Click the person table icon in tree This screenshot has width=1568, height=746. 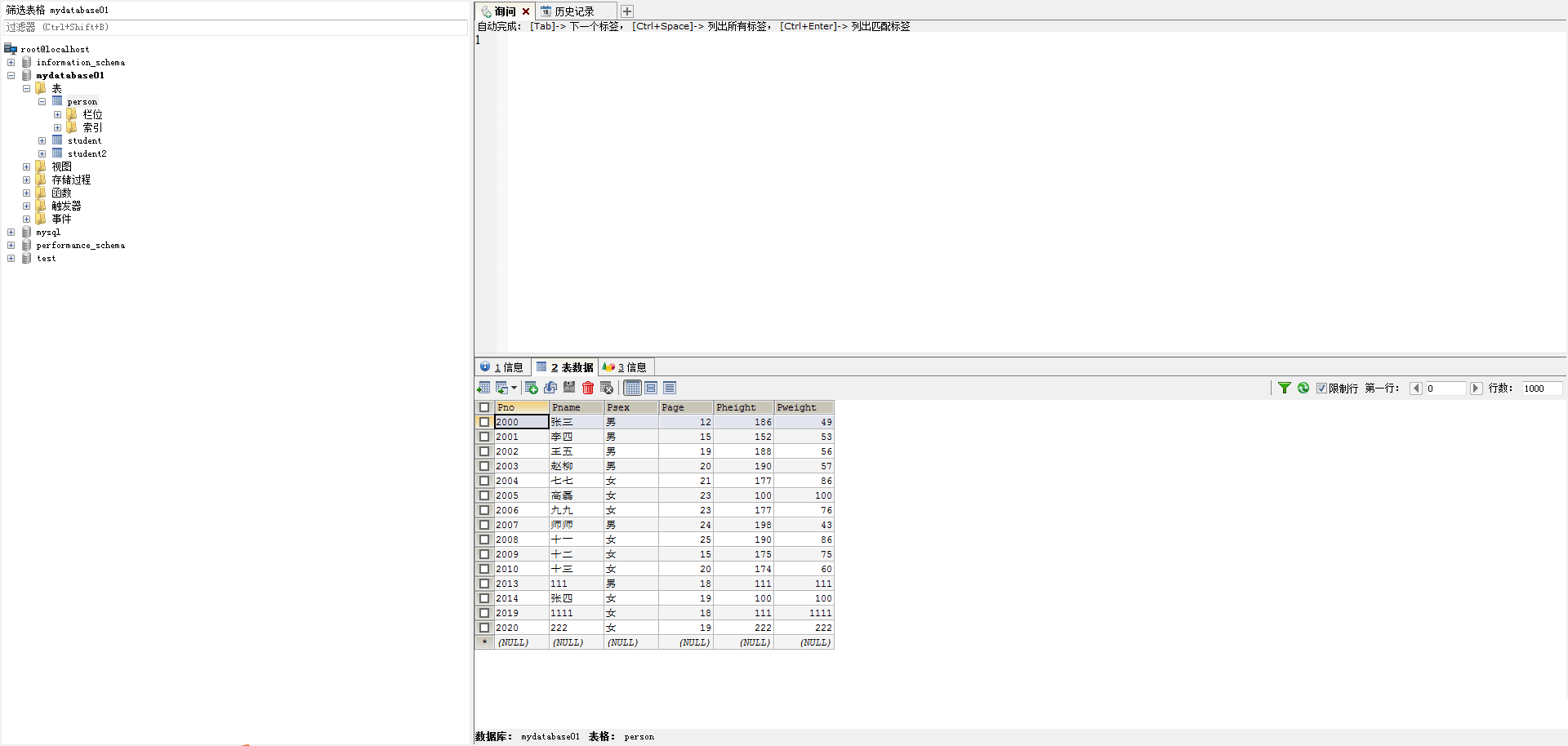tap(57, 101)
